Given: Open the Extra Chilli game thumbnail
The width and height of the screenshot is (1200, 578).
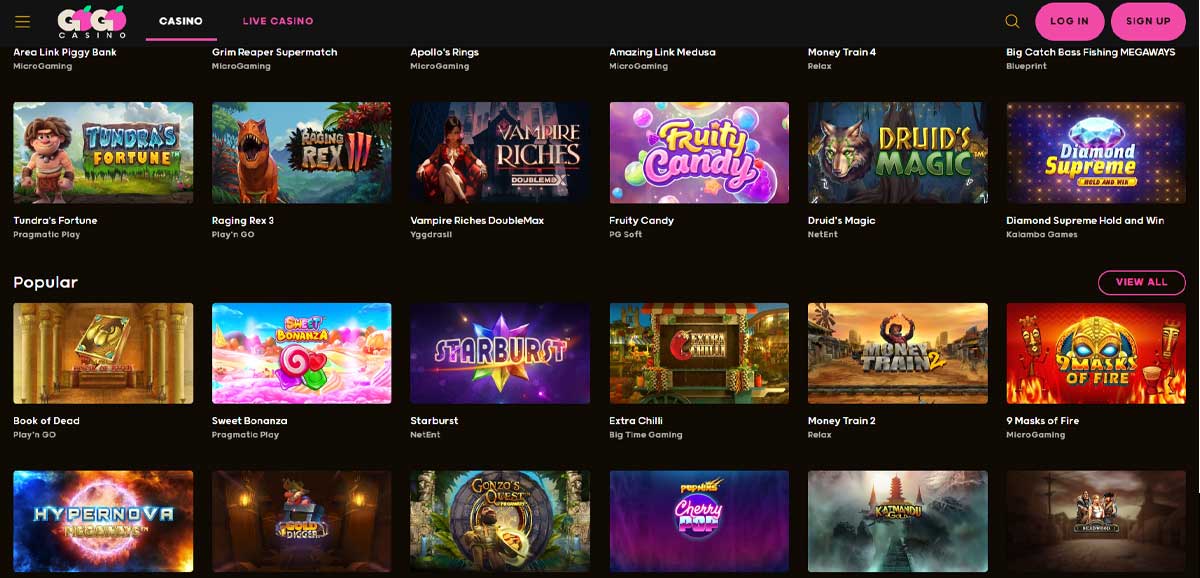Looking at the screenshot, I should (699, 353).
